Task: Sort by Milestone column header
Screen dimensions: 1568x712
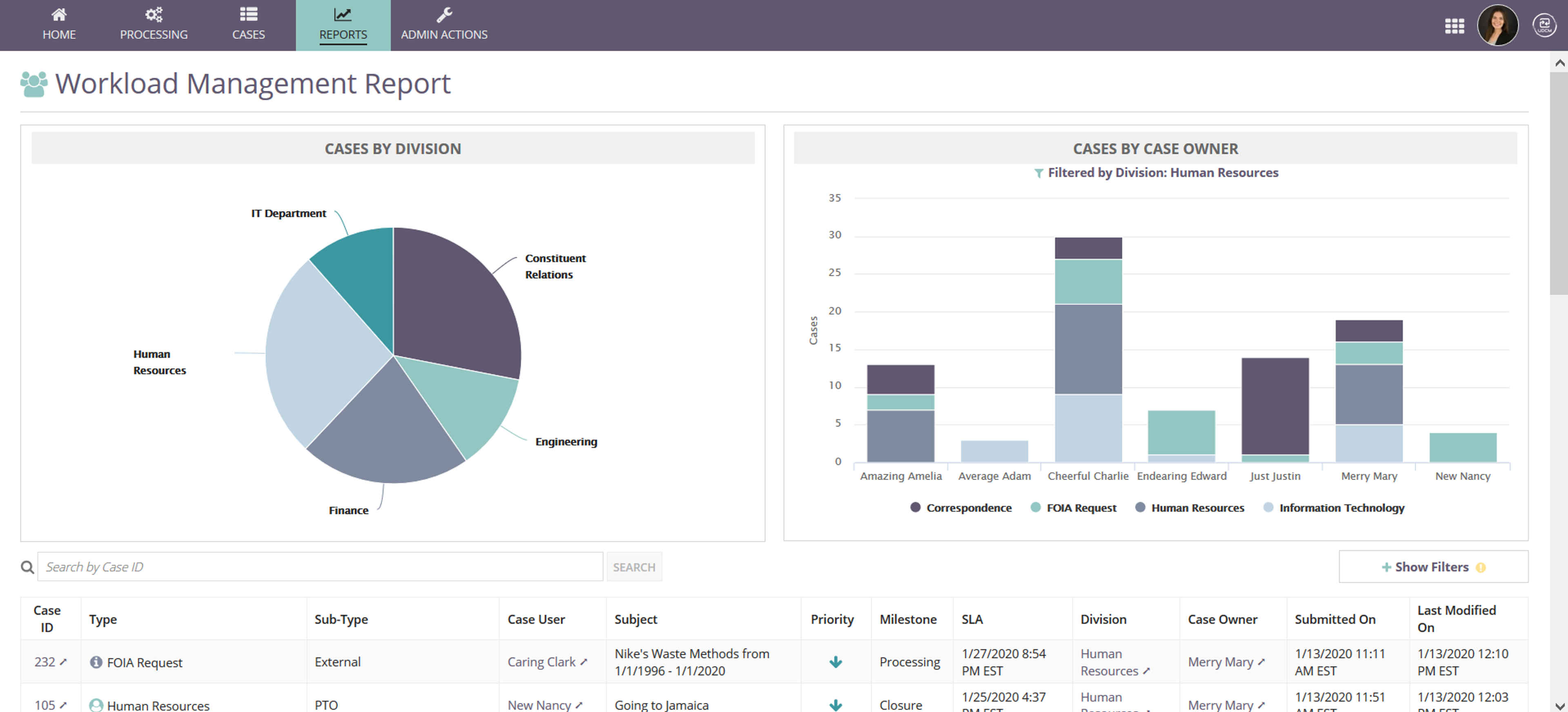Action: [908, 619]
